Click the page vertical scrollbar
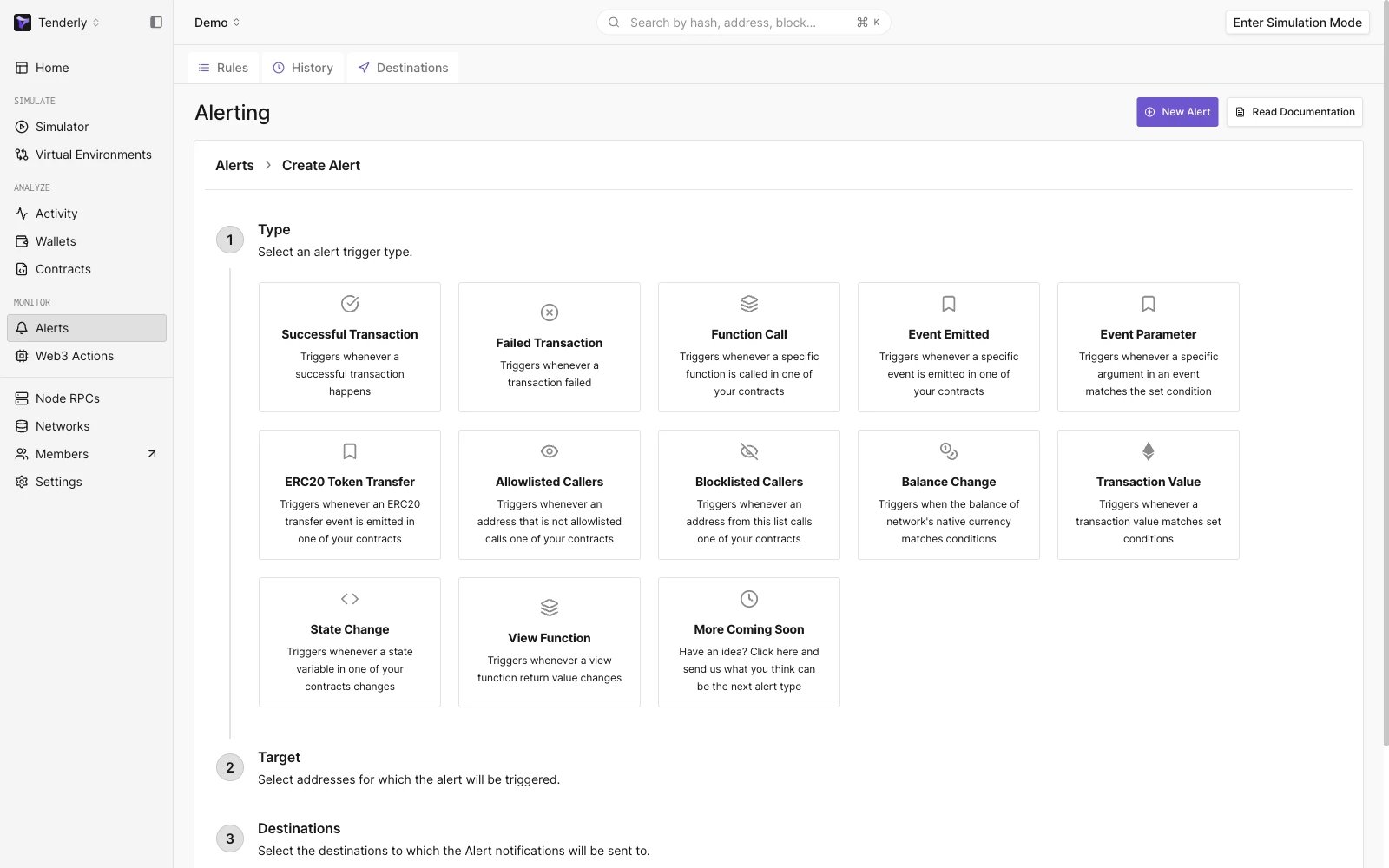Image resolution: width=1389 pixels, height=868 pixels. pos(1386,373)
